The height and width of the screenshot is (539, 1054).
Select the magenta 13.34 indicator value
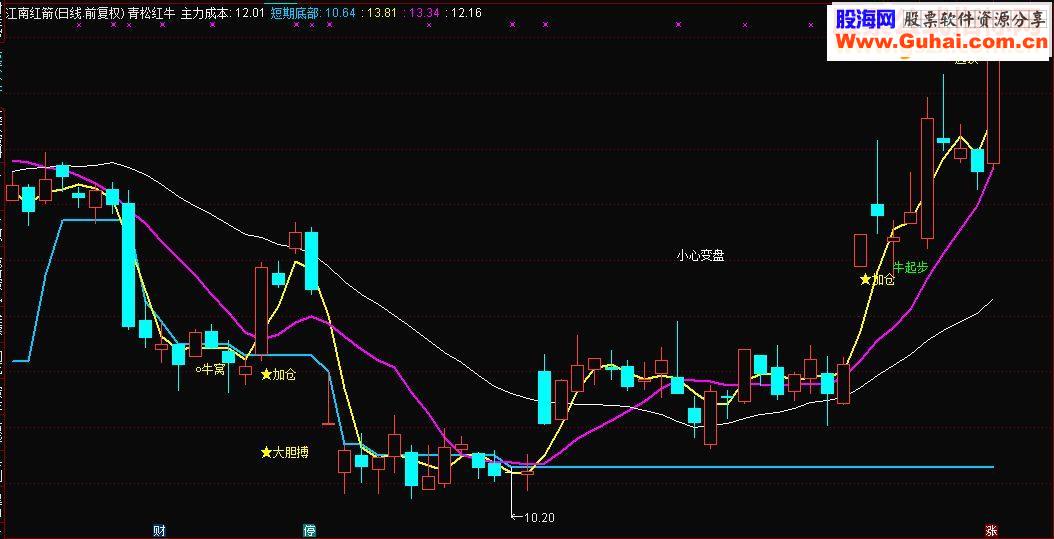coord(423,12)
